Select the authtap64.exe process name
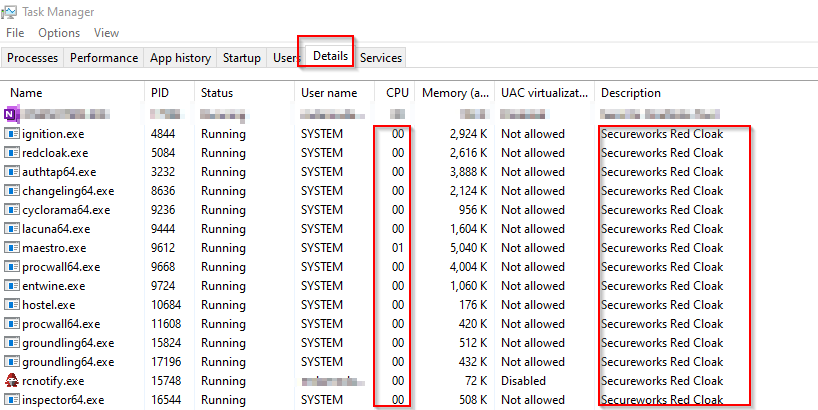The height and width of the screenshot is (410, 818). click(59, 172)
